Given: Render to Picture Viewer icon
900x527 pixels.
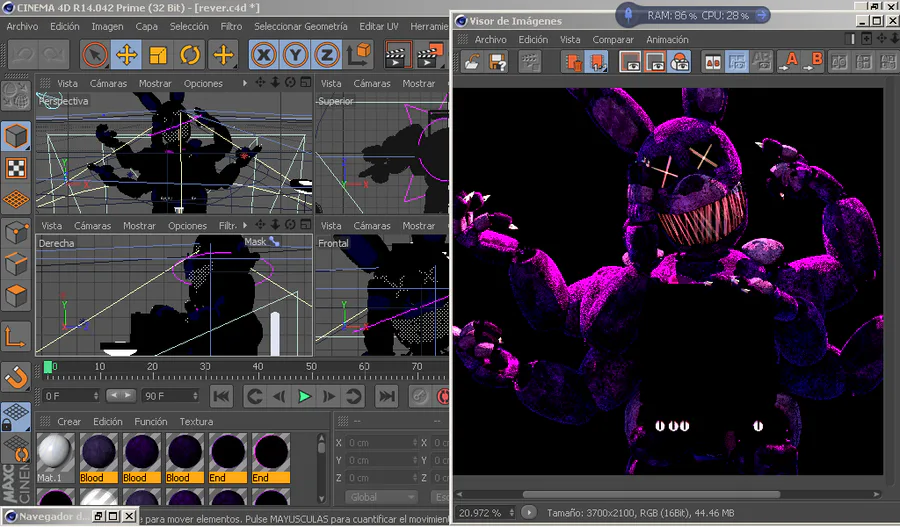Looking at the screenshot, I should [430, 55].
